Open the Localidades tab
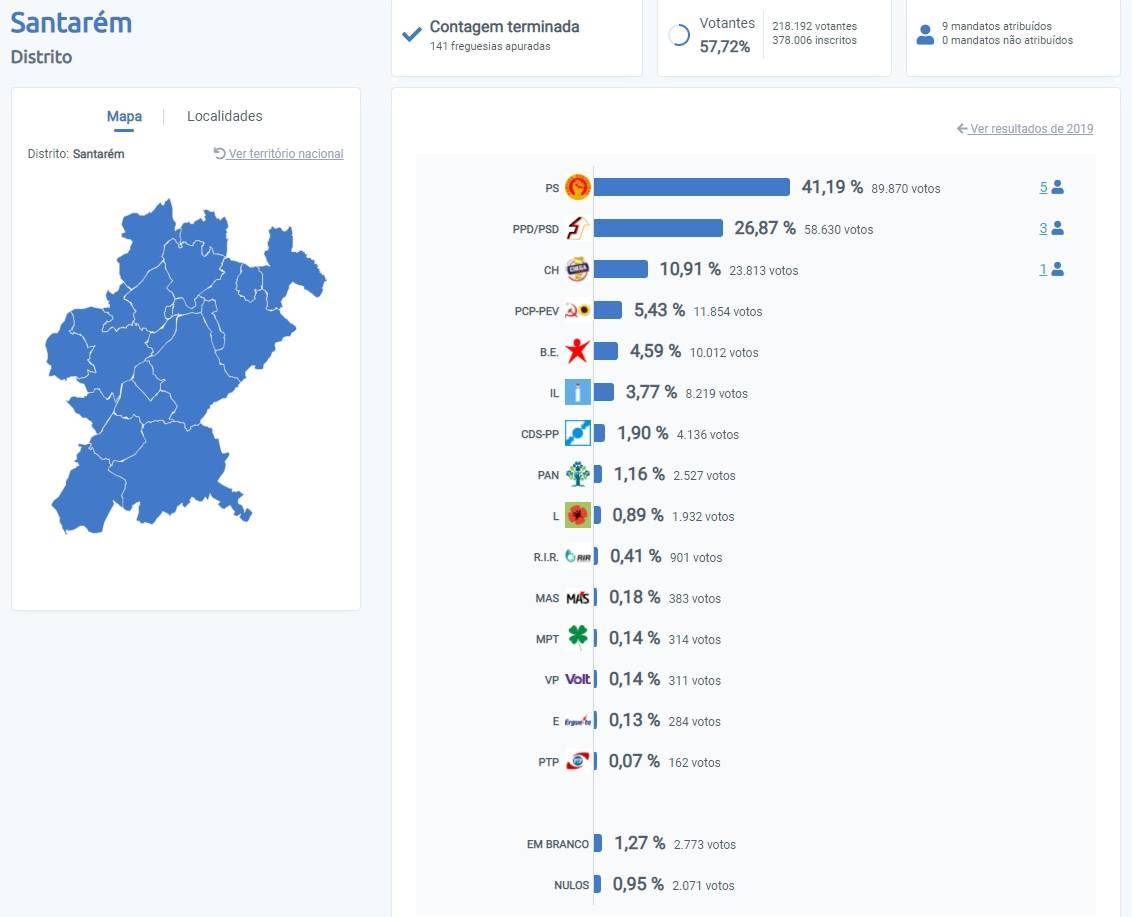 (225, 116)
